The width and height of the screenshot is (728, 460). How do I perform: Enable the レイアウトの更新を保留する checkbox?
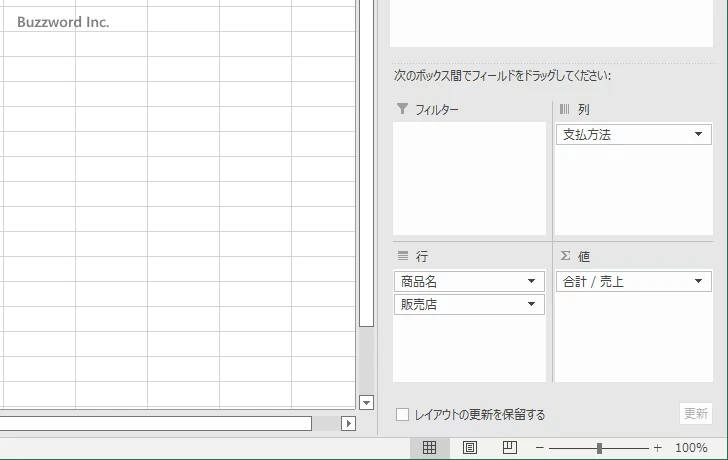click(402, 414)
